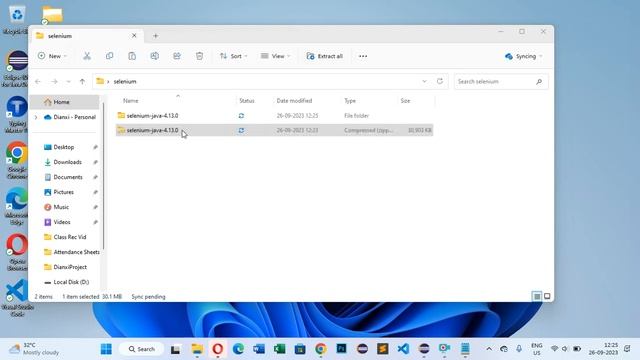The image size is (640, 360).
Task: Open Microsoft Word from taskbar
Action: point(259,349)
